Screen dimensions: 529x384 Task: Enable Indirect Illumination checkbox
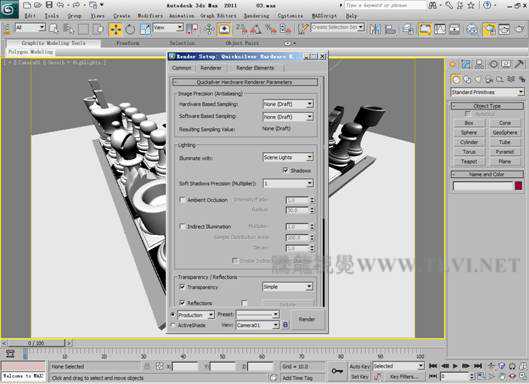click(x=182, y=226)
